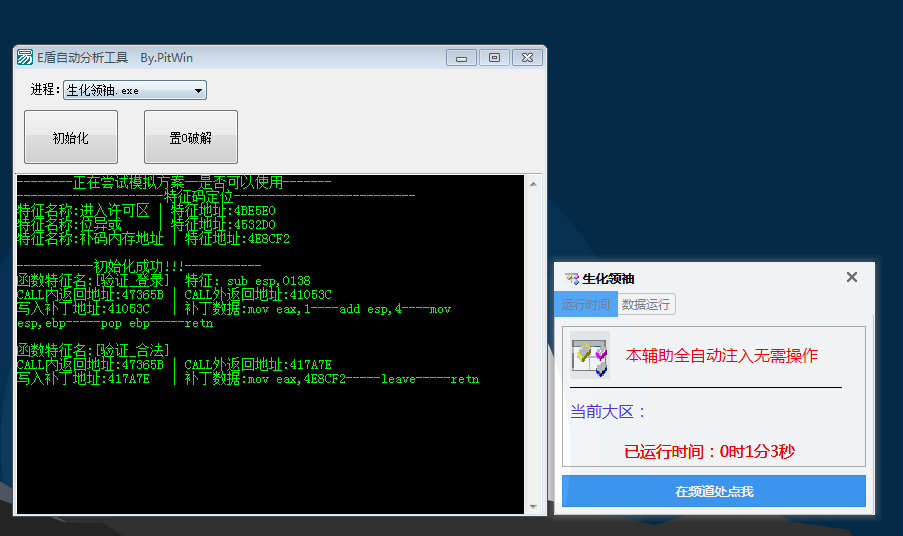Viewport: 903px width, 536px height.
Task: Close the E盾自动分析工具 window
Action: (527, 58)
